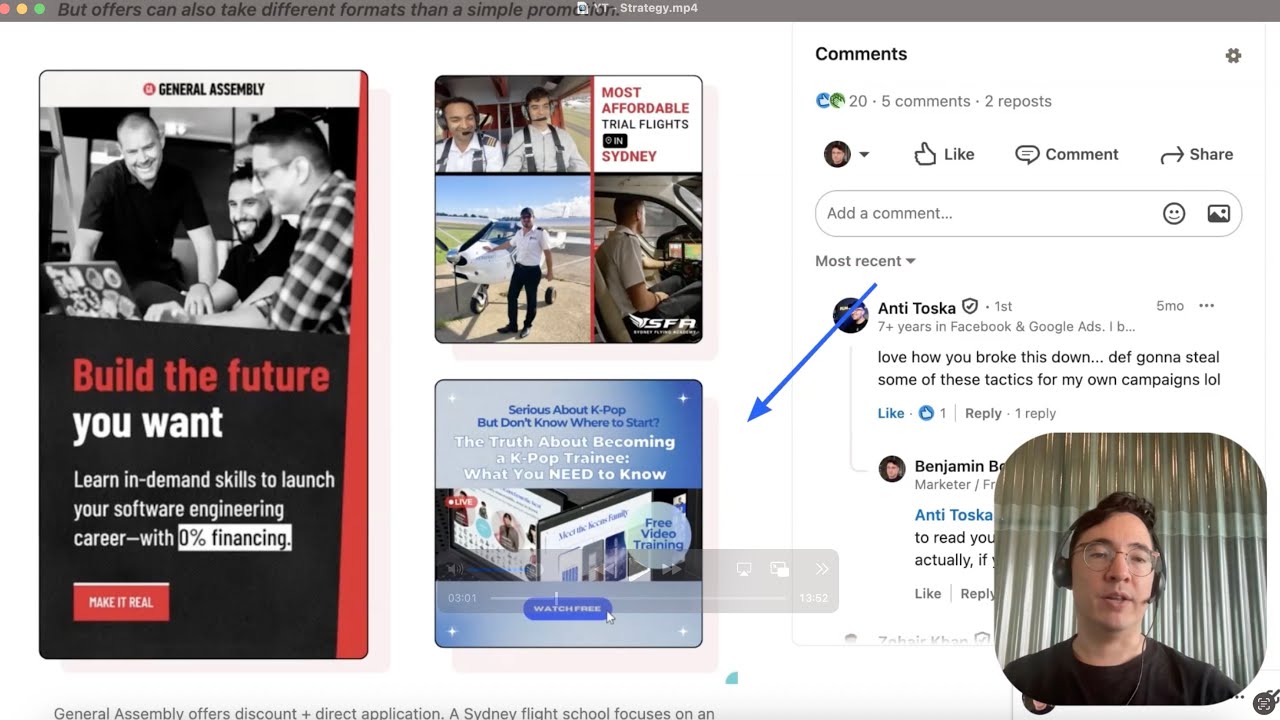
Task: Click the reaction icons beside 20
Action: click(x=830, y=101)
